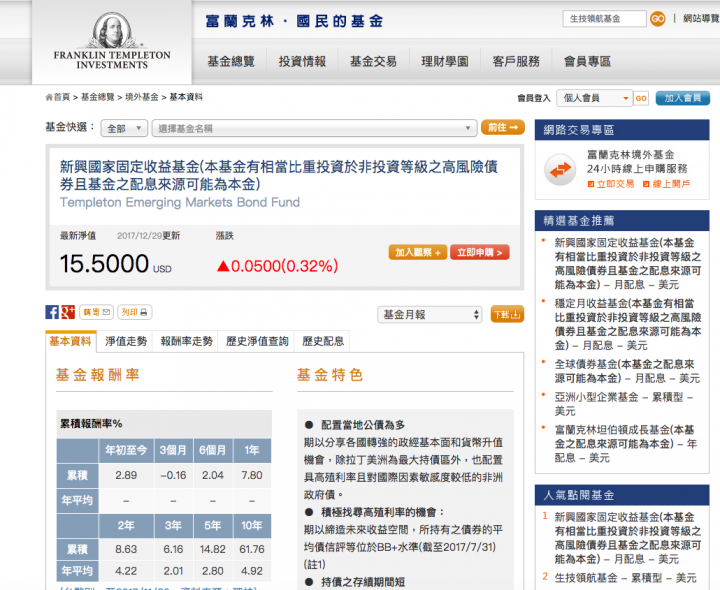
Task: Click the small GO member login button
Action: (x=641, y=98)
